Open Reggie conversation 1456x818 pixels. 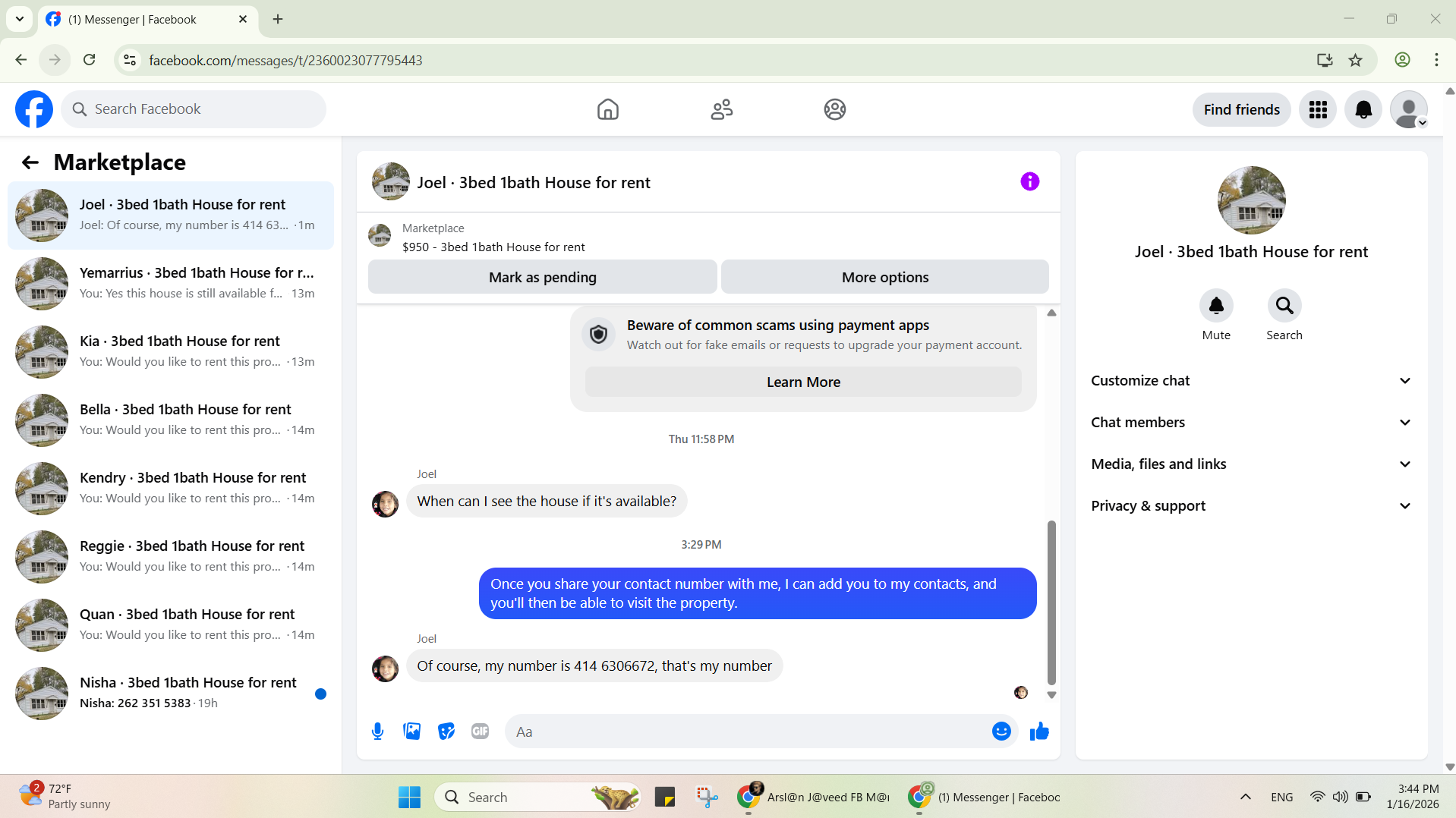(x=171, y=557)
